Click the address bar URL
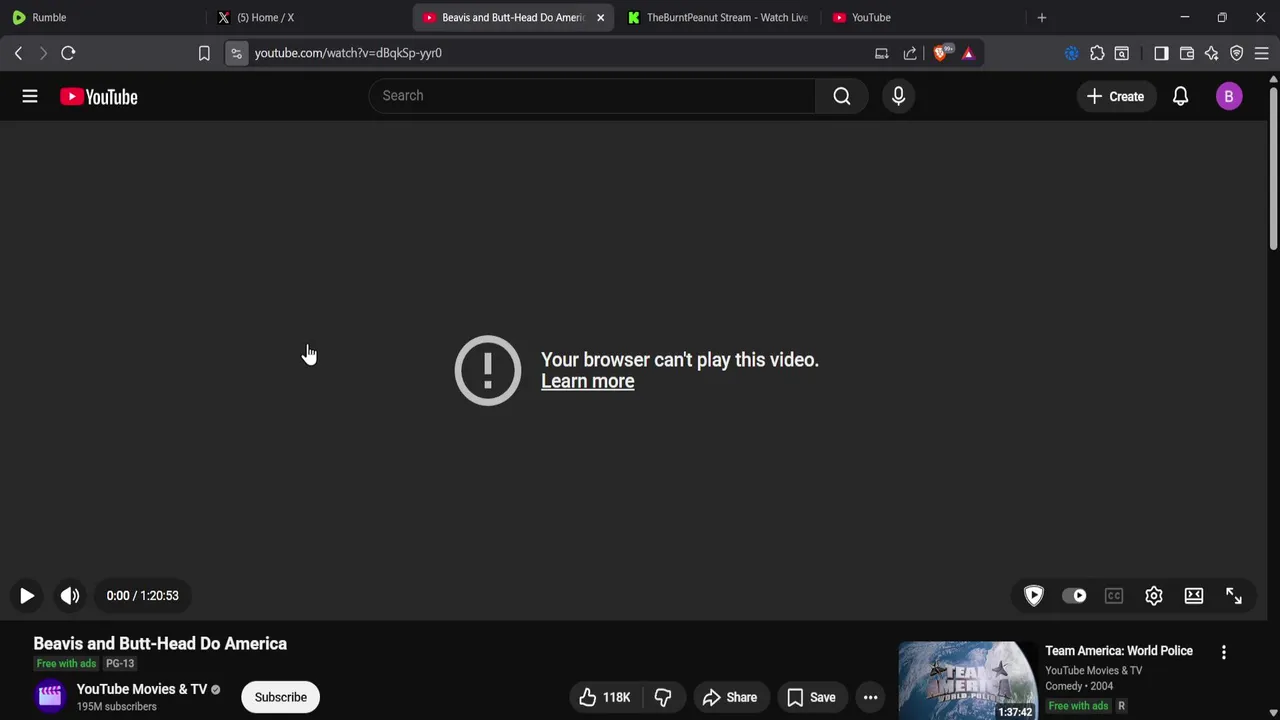Screen dimensions: 1280x720 click(x=348, y=53)
